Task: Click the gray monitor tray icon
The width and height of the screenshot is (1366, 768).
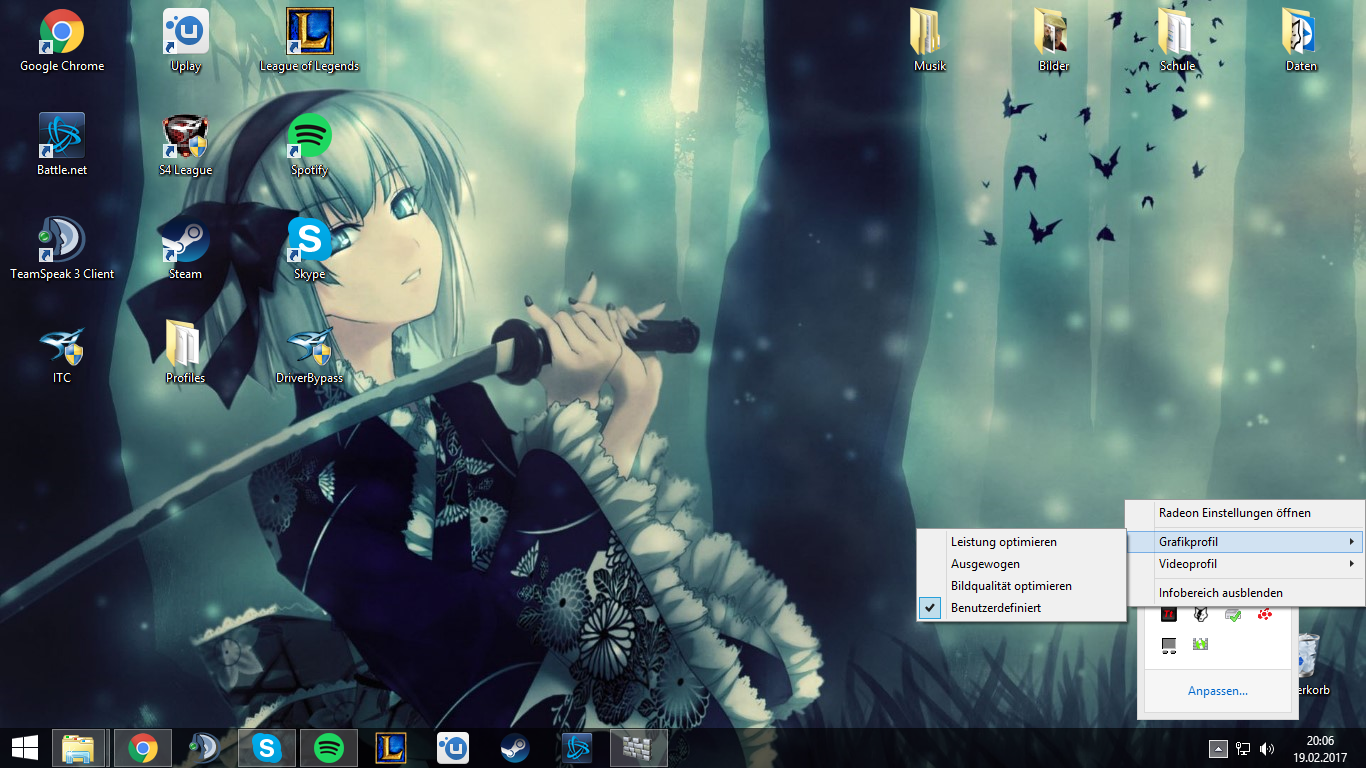Action: (x=1168, y=645)
